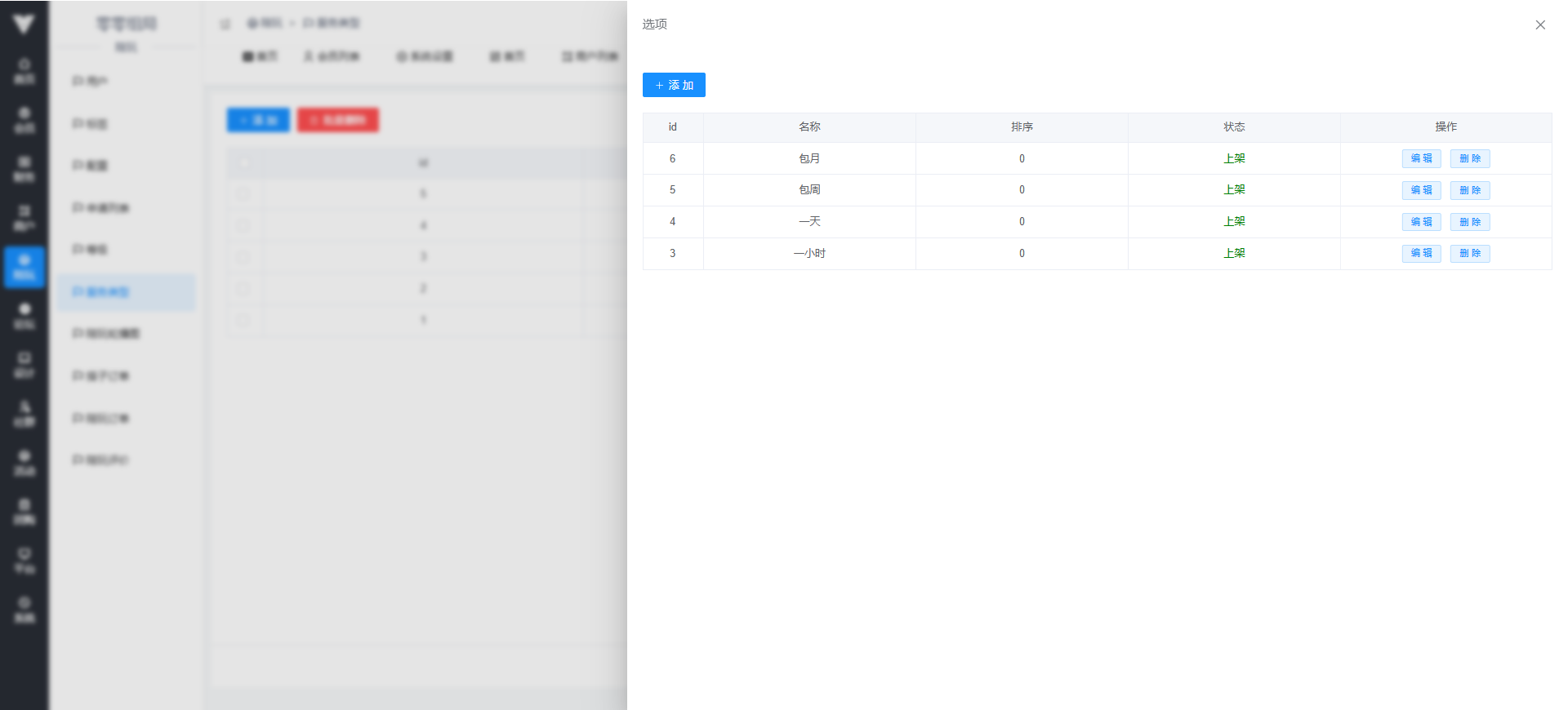Toggle the select-all checkbox in blurred table header
The width and height of the screenshot is (1568, 710).
(x=243, y=163)
